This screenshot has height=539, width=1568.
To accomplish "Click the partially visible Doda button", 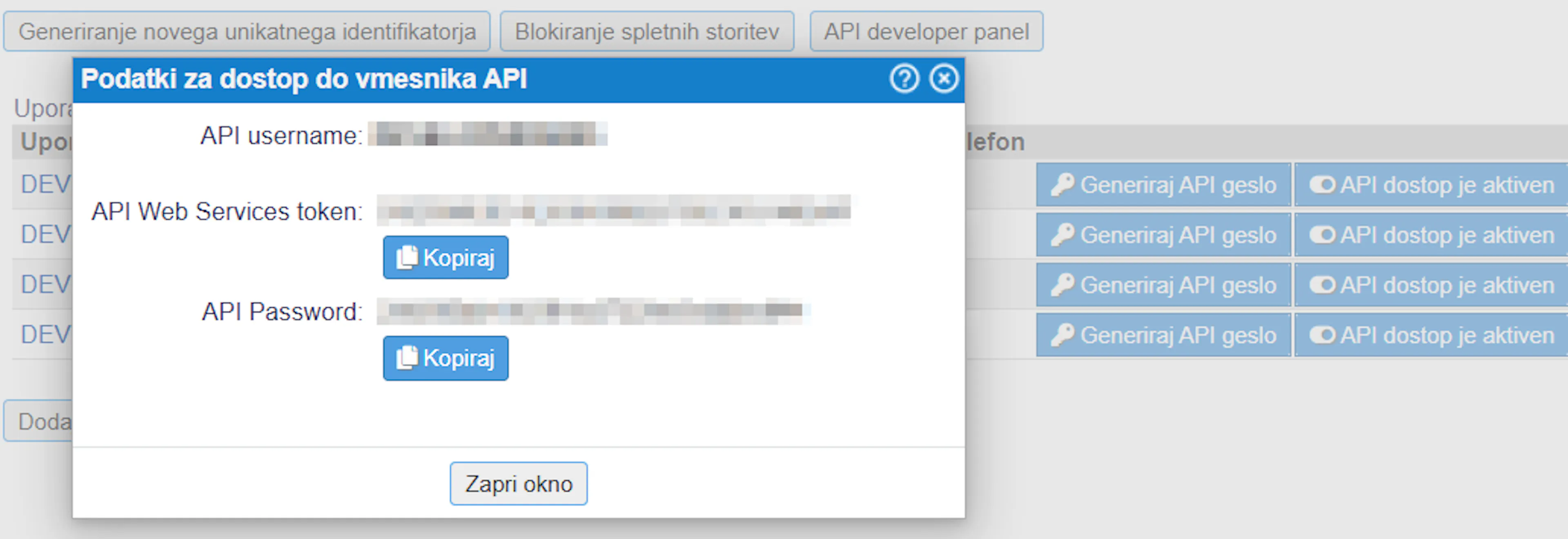I will click(42, 420).
